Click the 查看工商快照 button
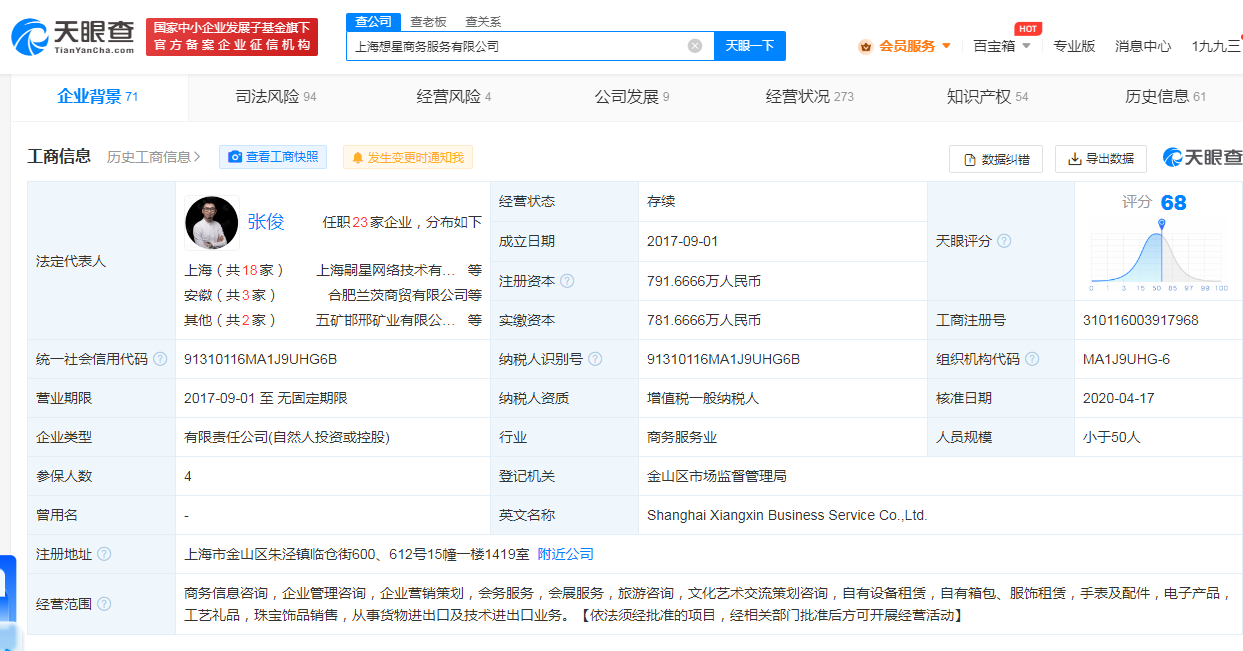The height and width of the screenshot is (651, 1243). point(273,157)
